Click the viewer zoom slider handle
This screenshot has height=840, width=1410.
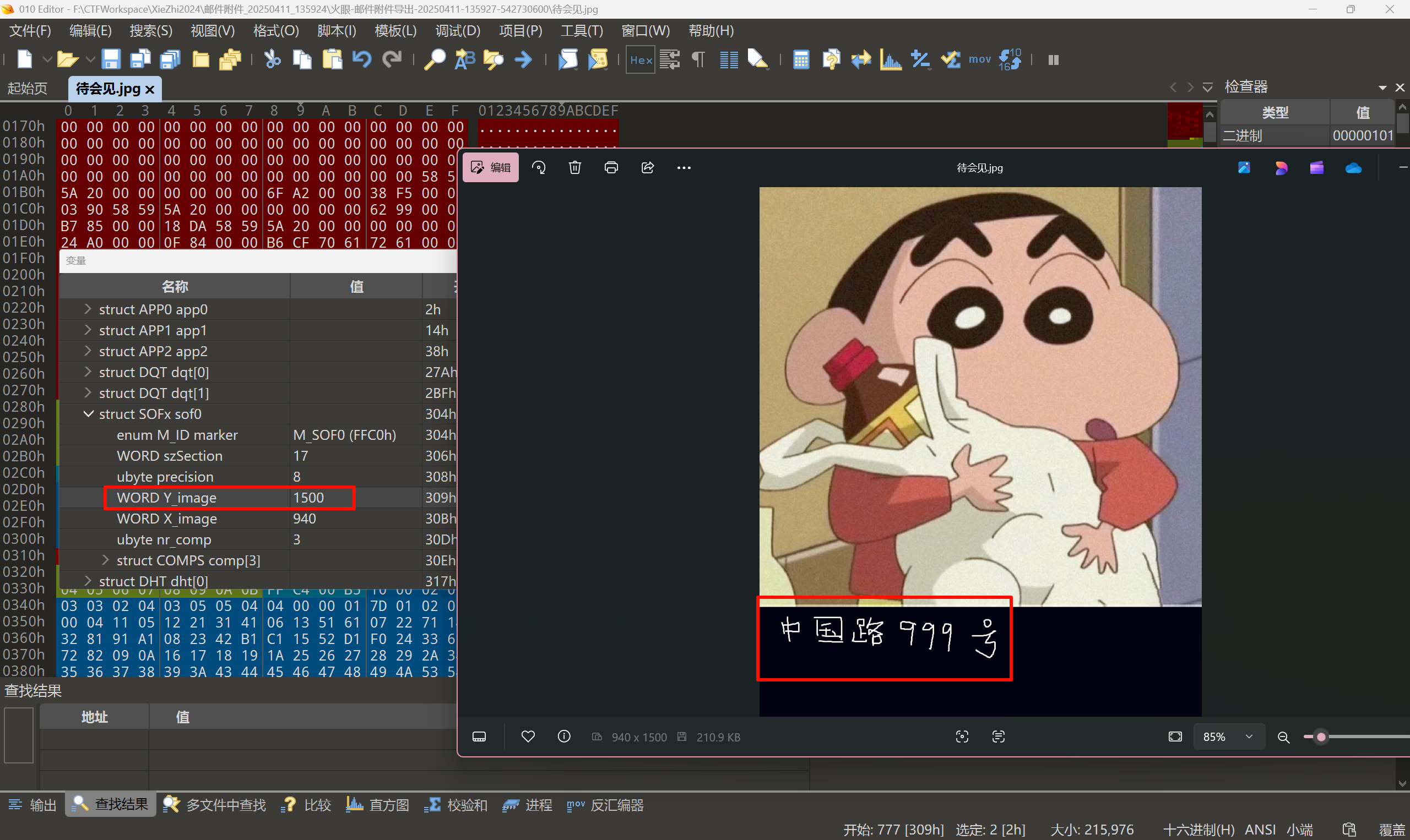tap(1321, 737)
